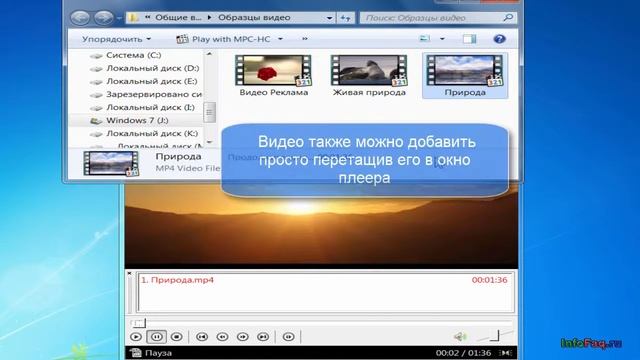Click the MP4 Video File type label
The image size is (640, 360).
tap(188, 168)
